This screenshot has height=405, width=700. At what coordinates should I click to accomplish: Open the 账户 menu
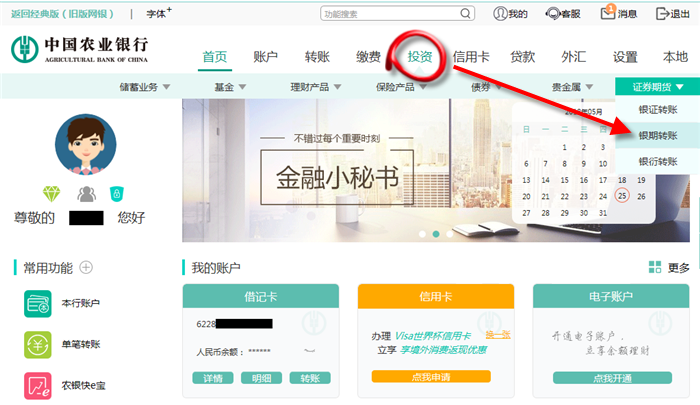click(x=266, y=57)
